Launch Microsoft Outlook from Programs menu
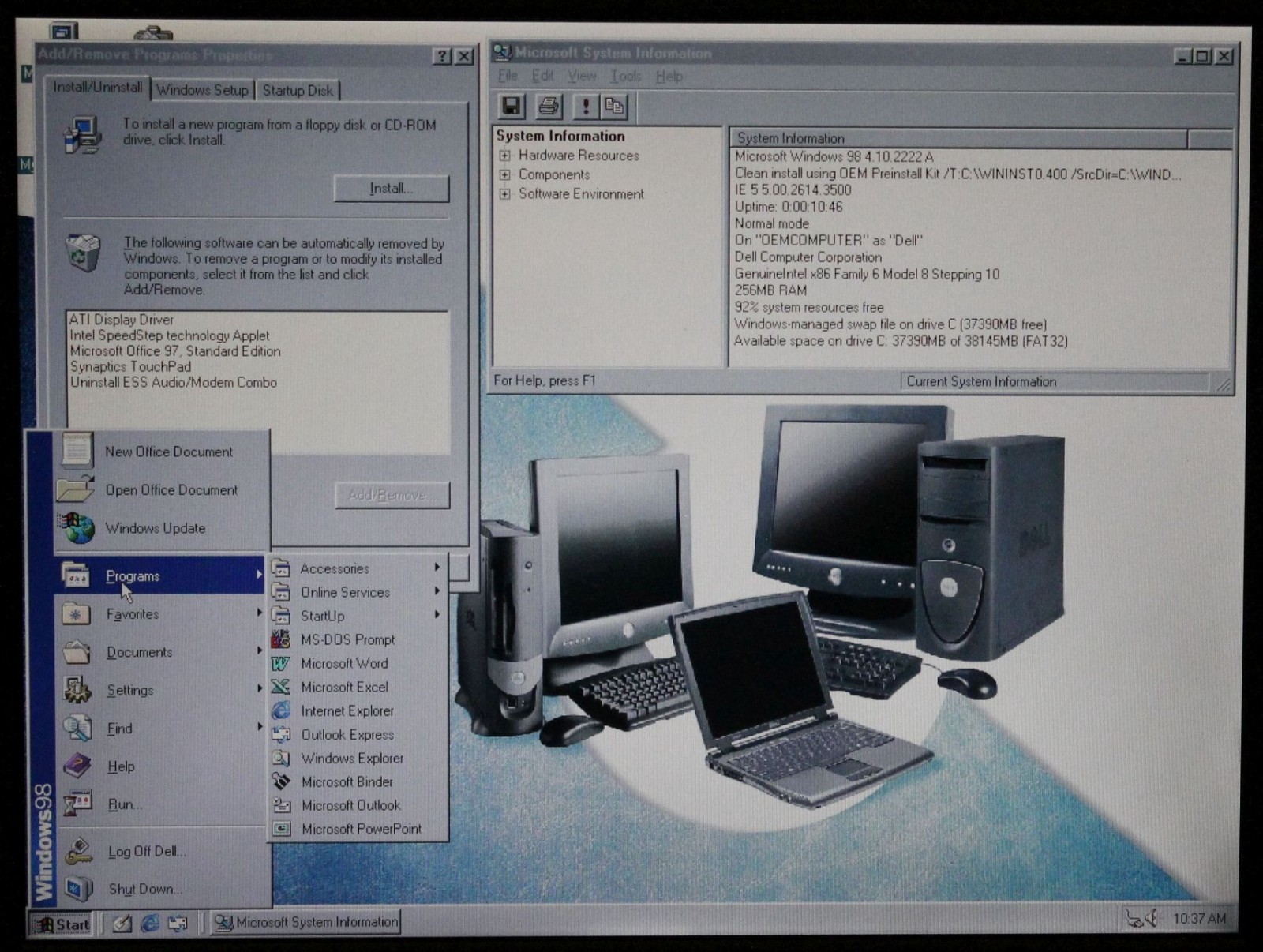 pyautogui.click(x=351, y=805)
